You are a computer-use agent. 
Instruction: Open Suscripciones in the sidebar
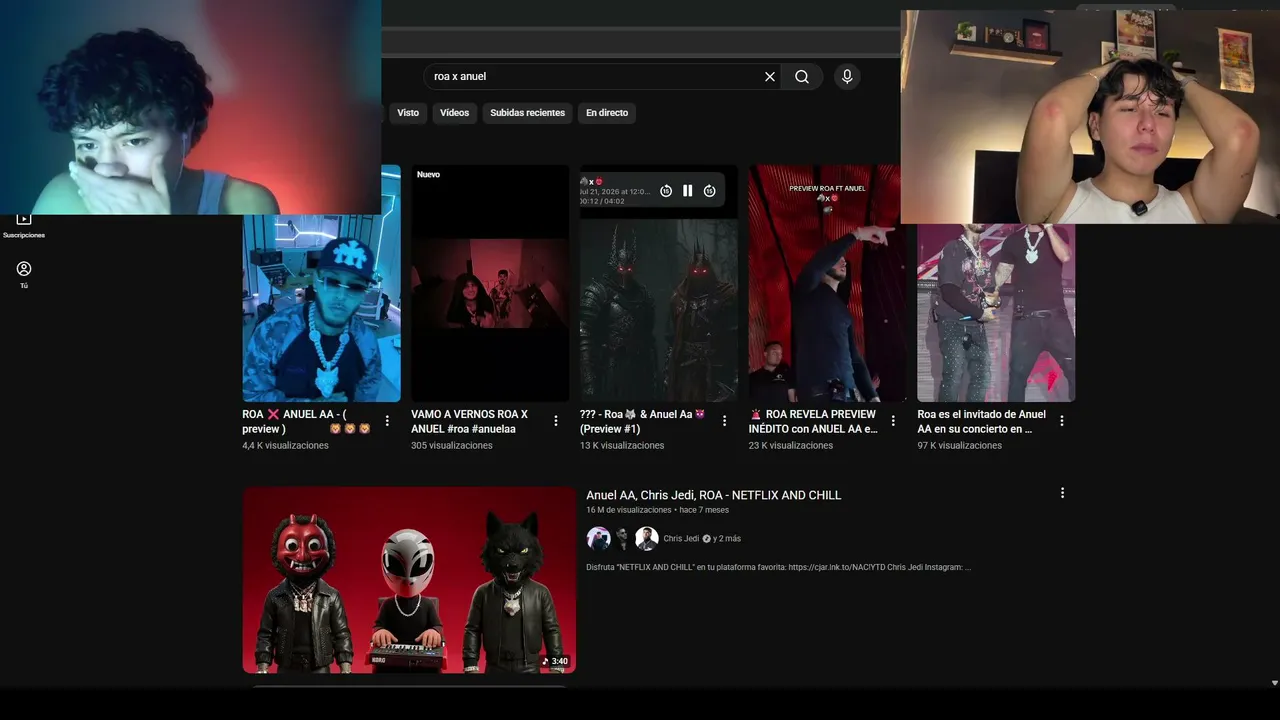[24, 225]
